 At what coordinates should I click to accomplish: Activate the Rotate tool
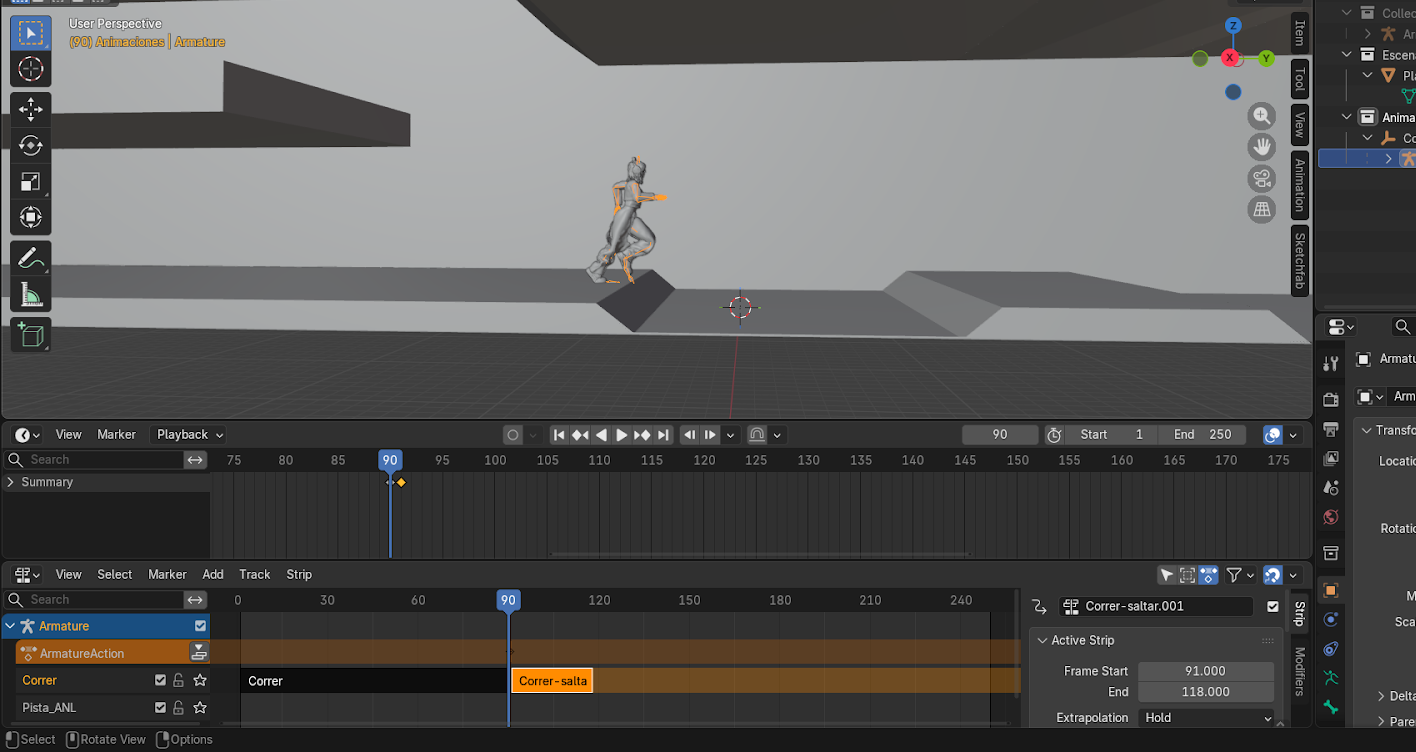coord(30,145)
